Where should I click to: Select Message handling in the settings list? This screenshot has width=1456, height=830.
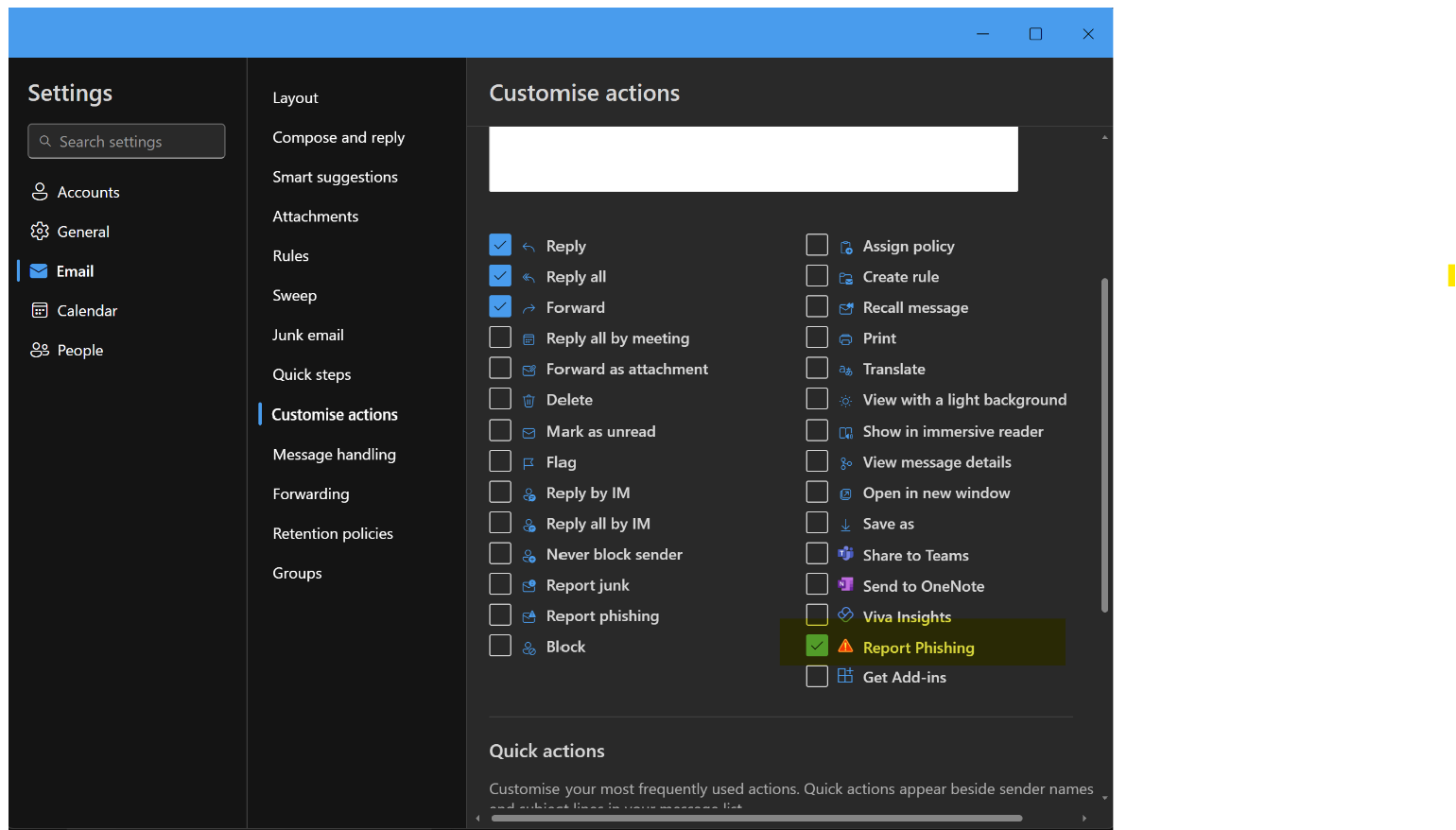pos(334,454)
